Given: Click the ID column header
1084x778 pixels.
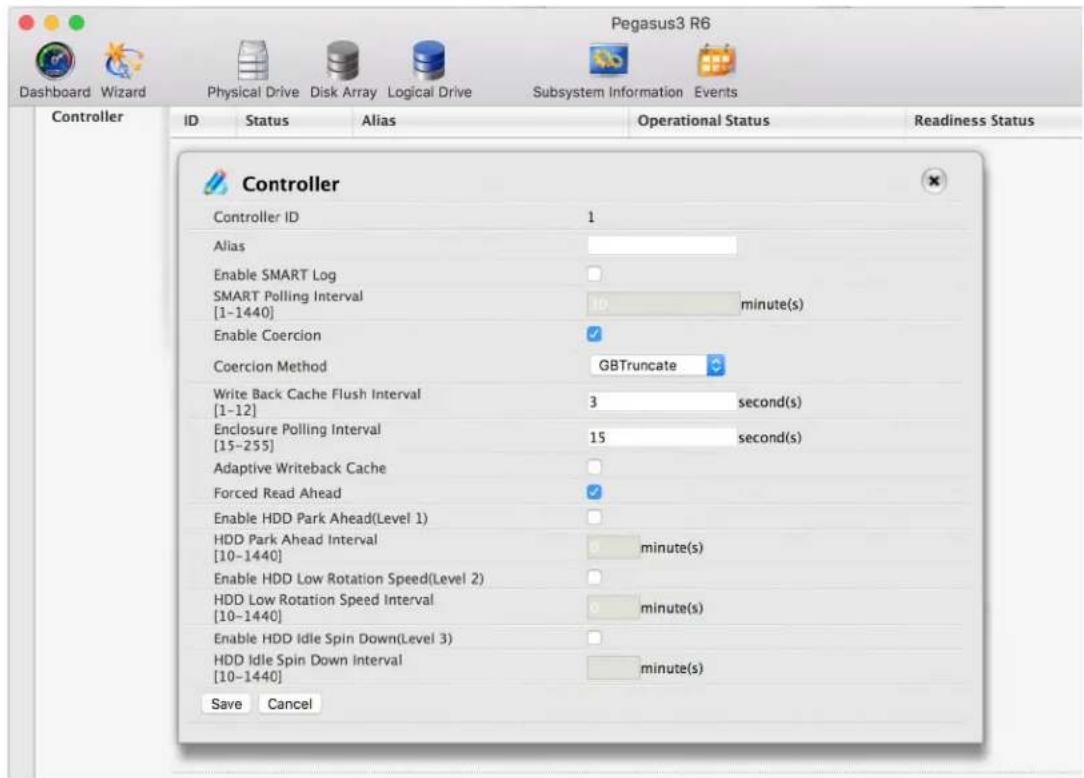Looking at the screenshot, I should click(191, 120).
